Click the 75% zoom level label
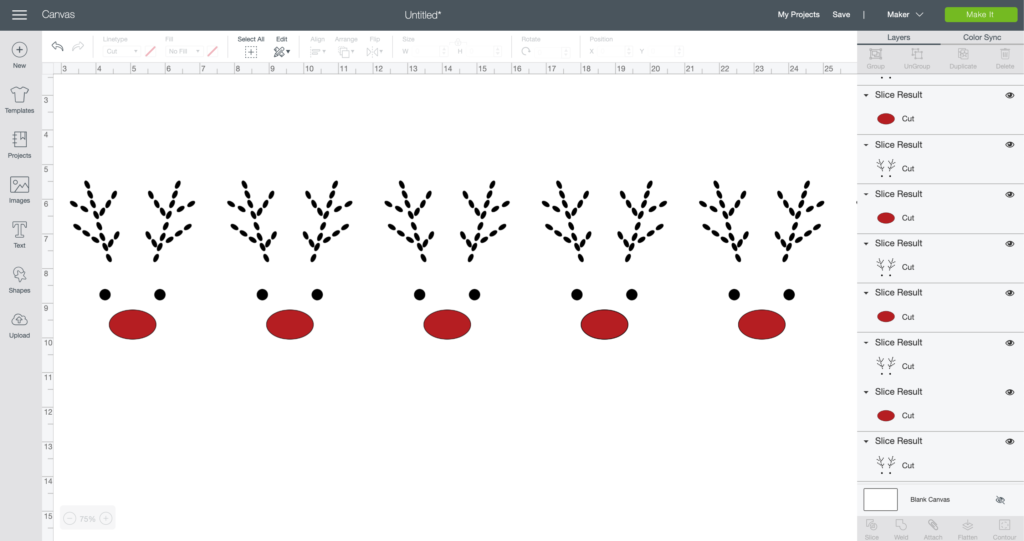 click(88, 519)
